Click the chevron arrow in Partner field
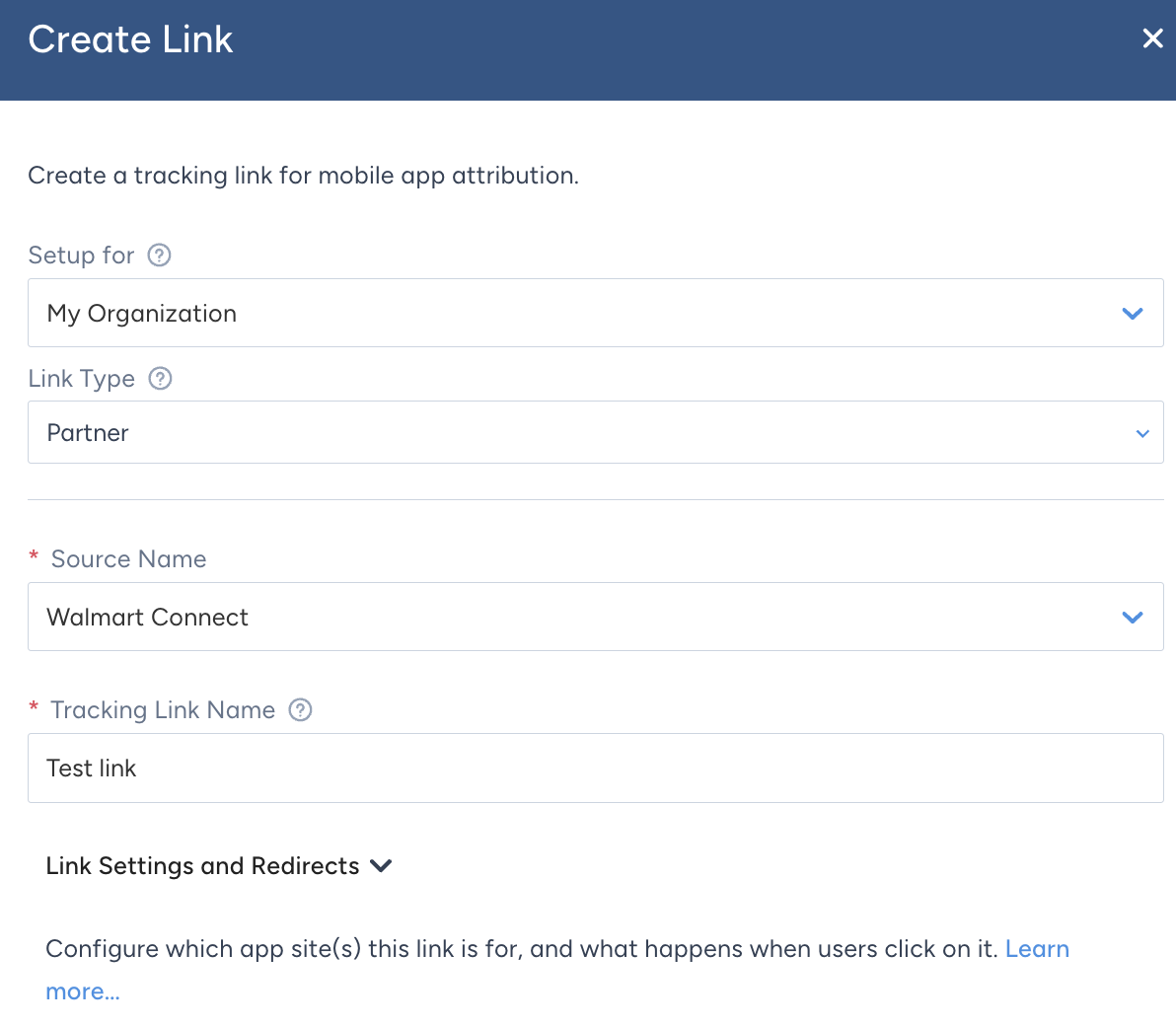Viewport: 1176px width, 1026px height. pyautogui.click(x=1142, y=433)
